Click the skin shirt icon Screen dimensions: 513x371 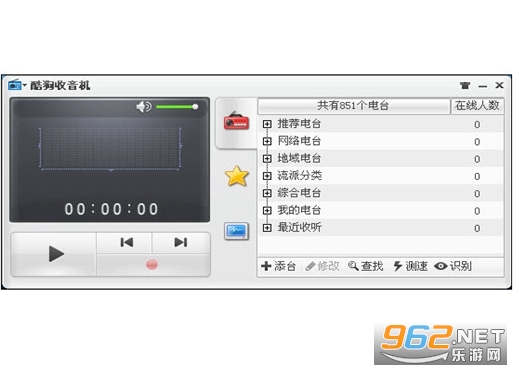tap(465, 85)
